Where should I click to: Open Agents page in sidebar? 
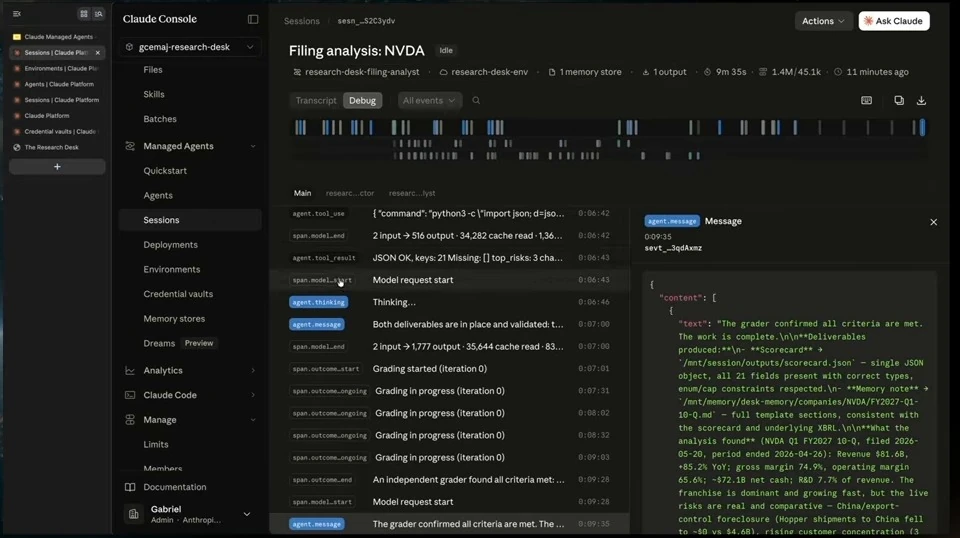158,195
